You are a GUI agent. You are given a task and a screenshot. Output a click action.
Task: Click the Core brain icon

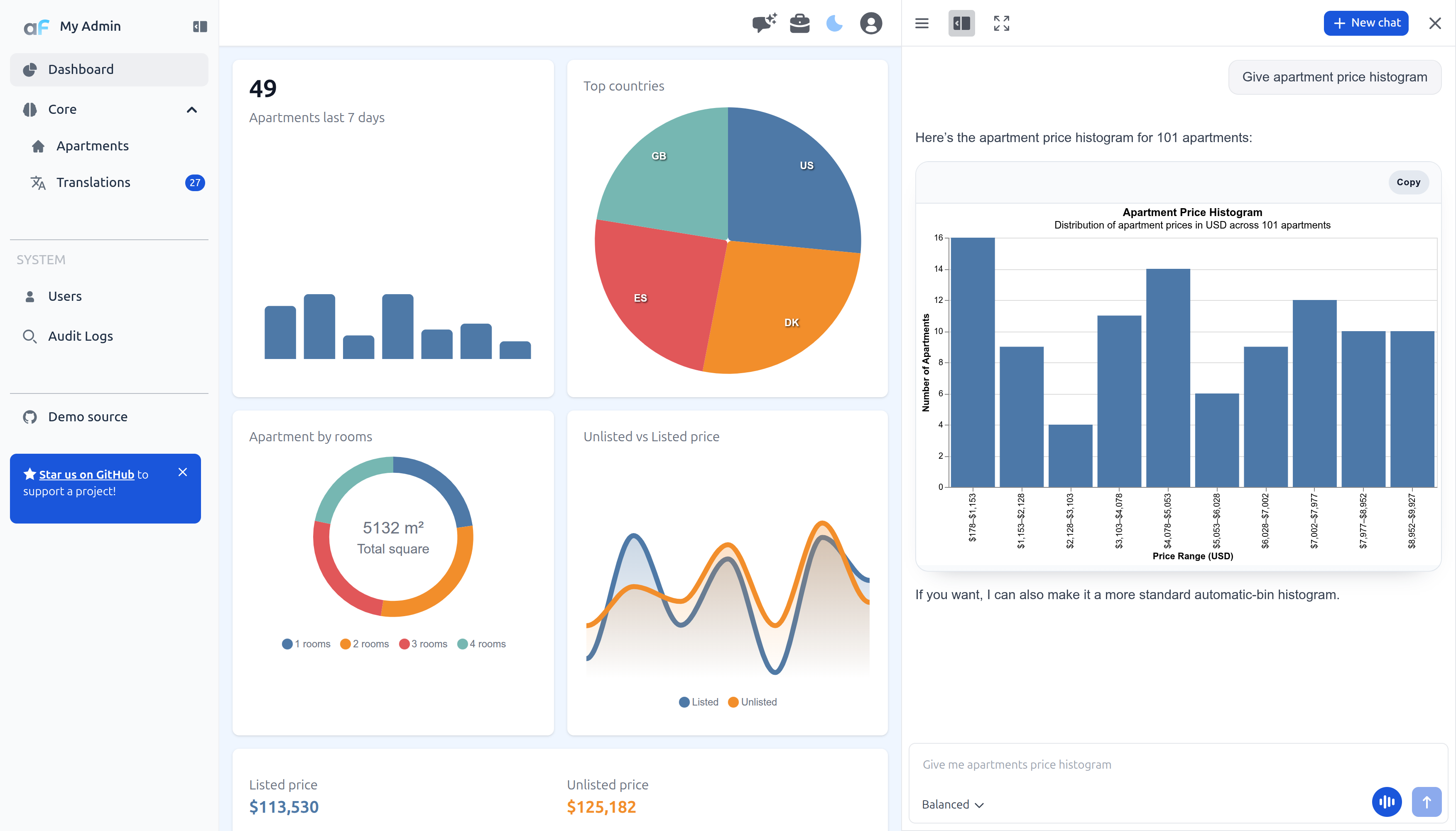[29, 110]
